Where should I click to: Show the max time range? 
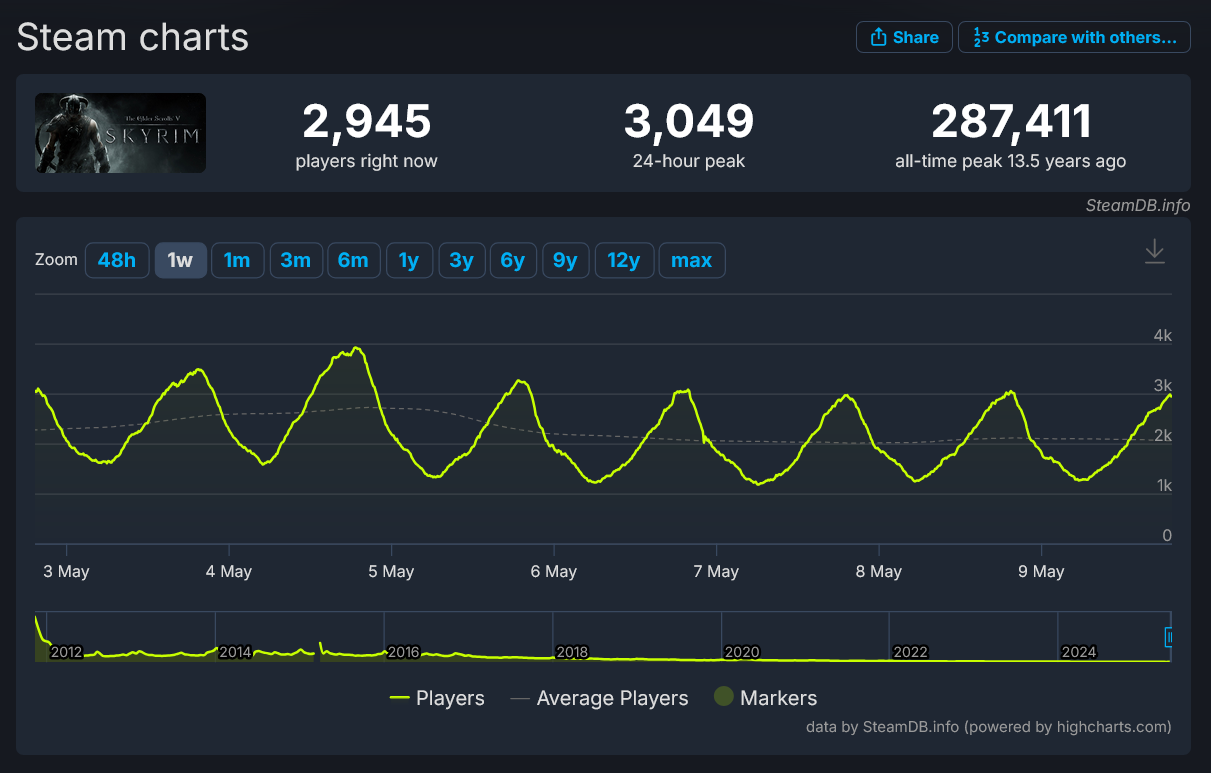pos(691,260)
